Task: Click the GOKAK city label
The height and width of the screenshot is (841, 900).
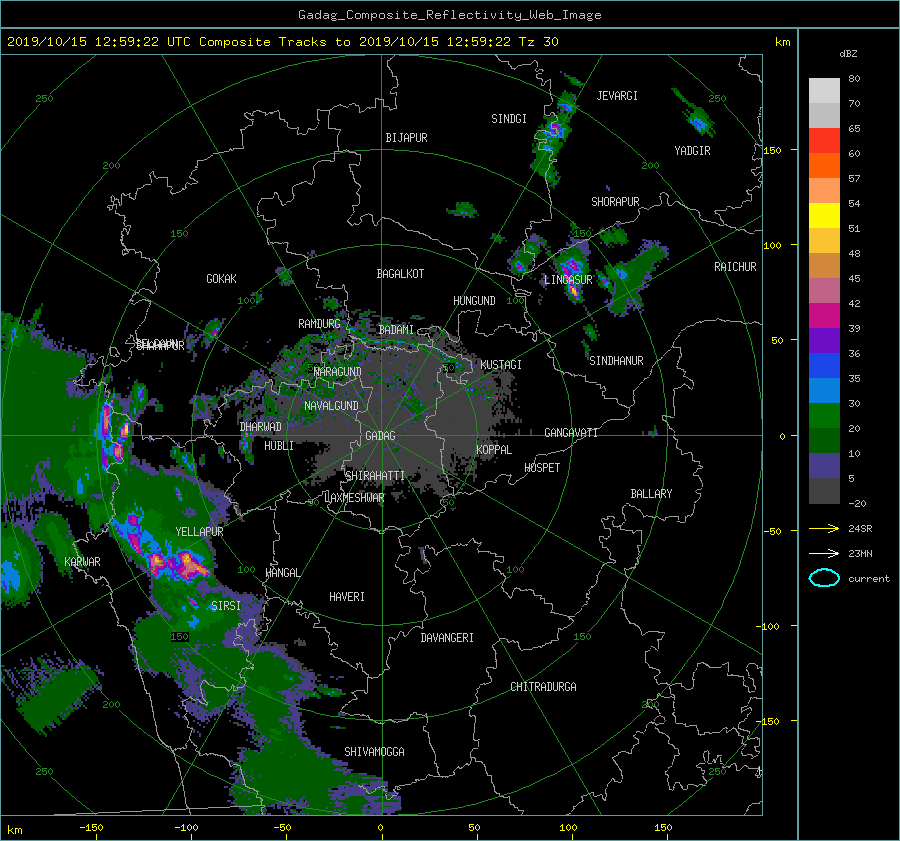Action: pos(221,279)
